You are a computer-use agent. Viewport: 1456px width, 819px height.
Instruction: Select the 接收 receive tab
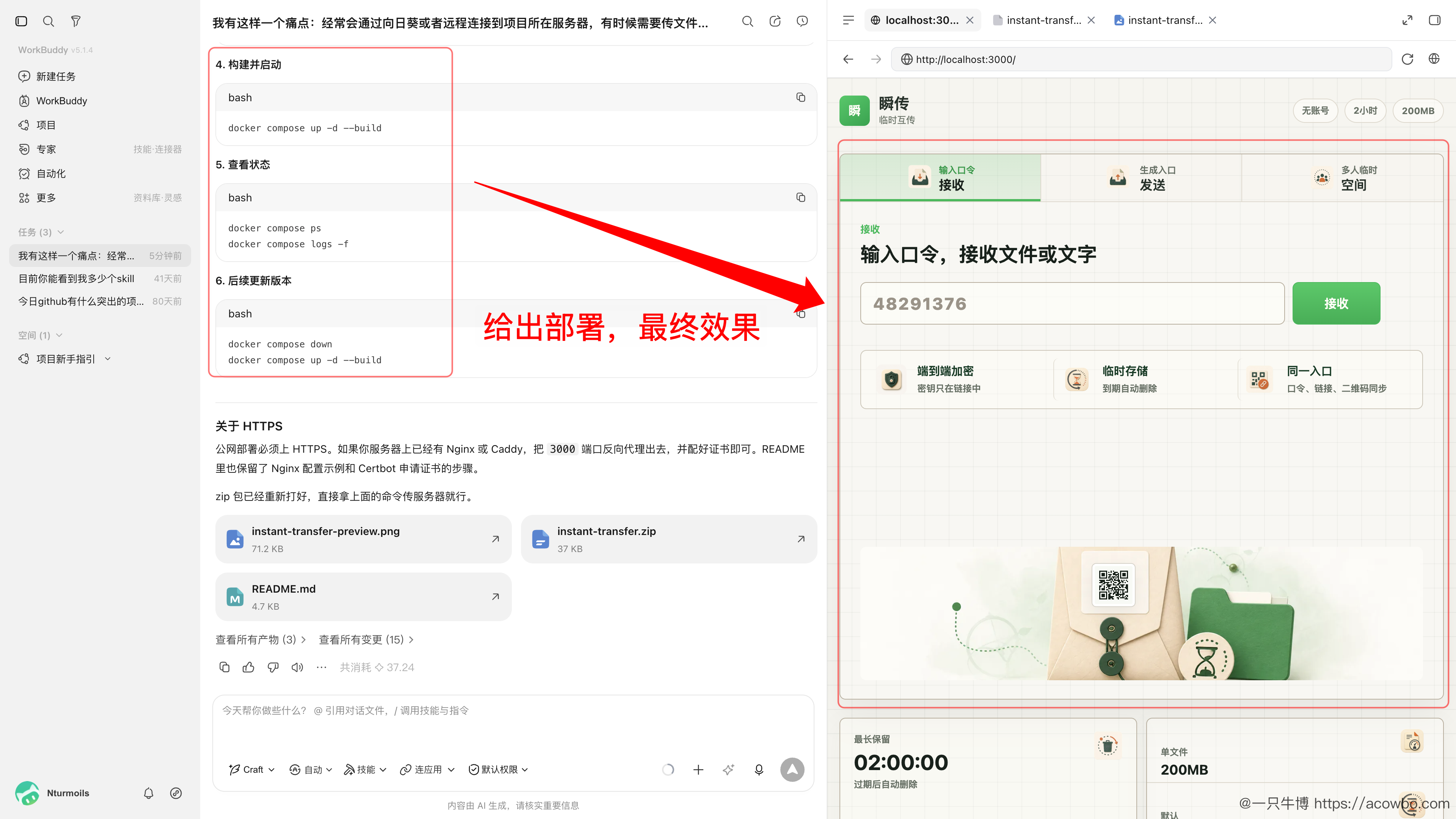[940, 177]
